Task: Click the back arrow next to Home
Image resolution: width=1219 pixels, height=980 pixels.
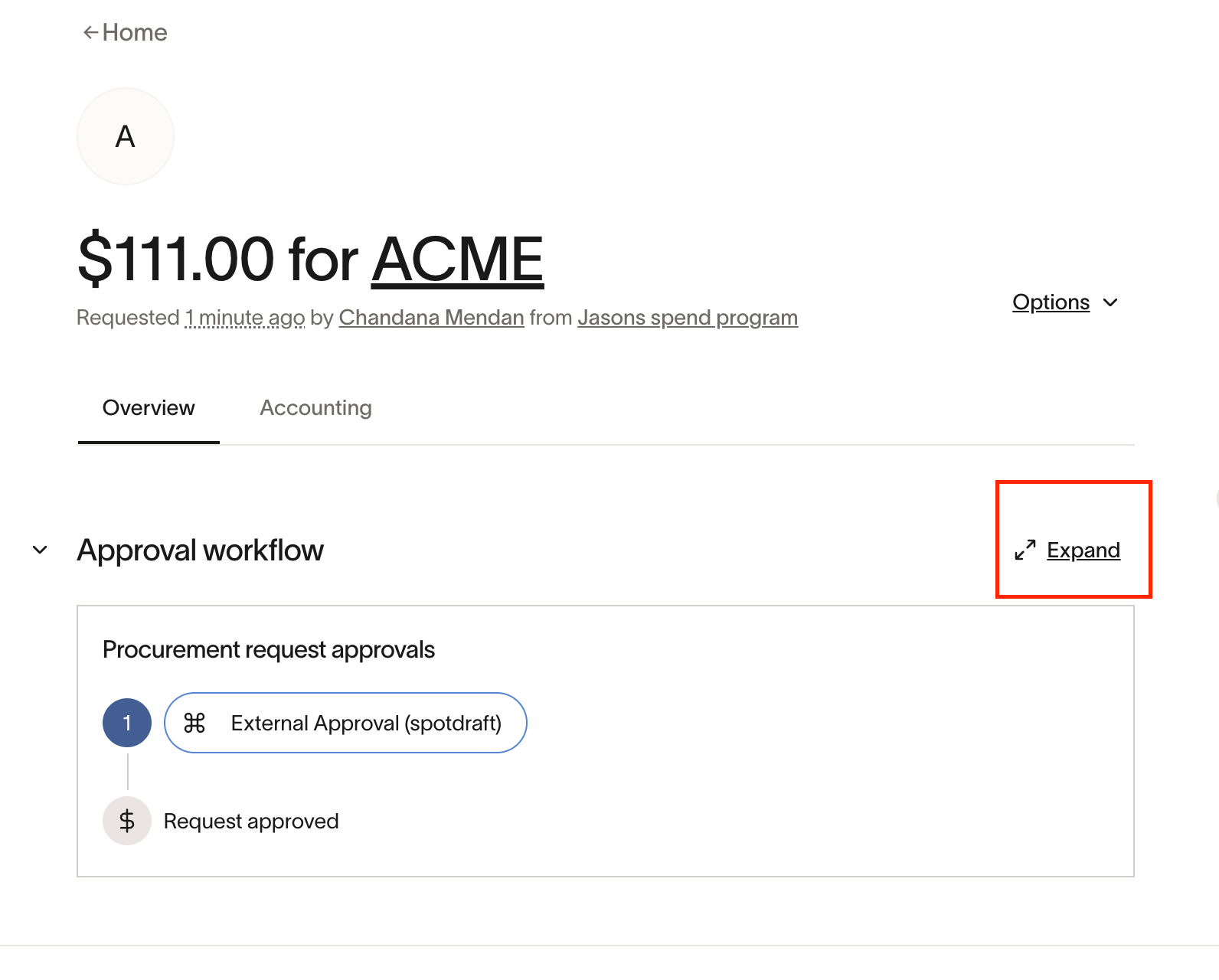Action: coord(90,32)
